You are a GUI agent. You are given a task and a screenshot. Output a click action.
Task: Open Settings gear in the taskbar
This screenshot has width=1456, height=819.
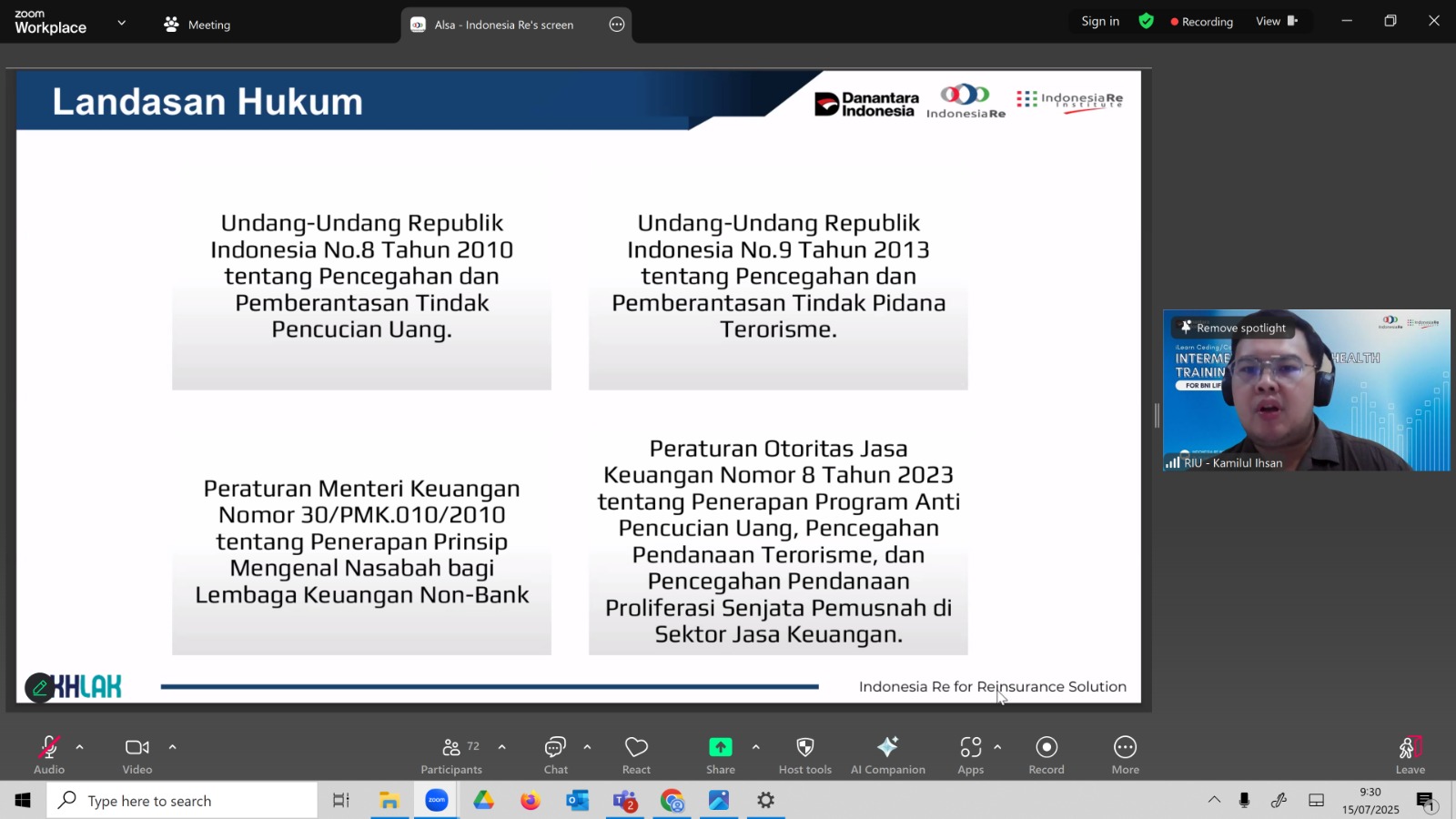click(766, 801)
